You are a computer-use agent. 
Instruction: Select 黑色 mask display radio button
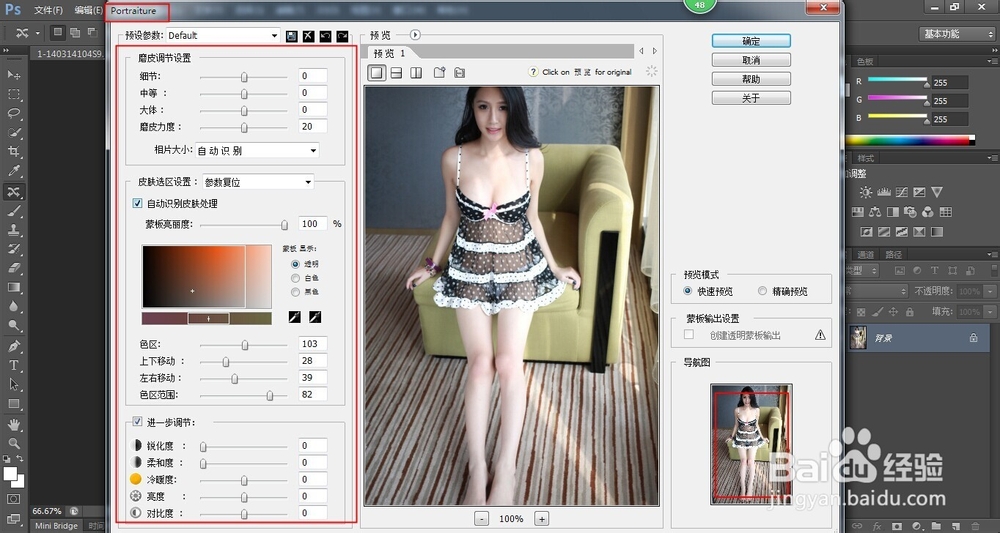tap(295, 292)
